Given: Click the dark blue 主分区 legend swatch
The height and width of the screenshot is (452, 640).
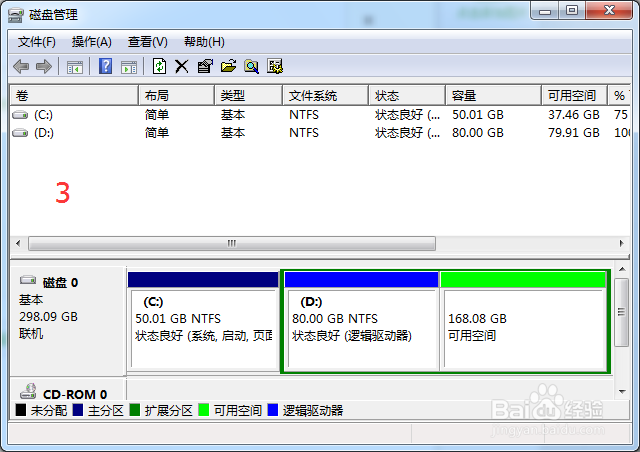Looking at the screenshot, I should 78,410.
